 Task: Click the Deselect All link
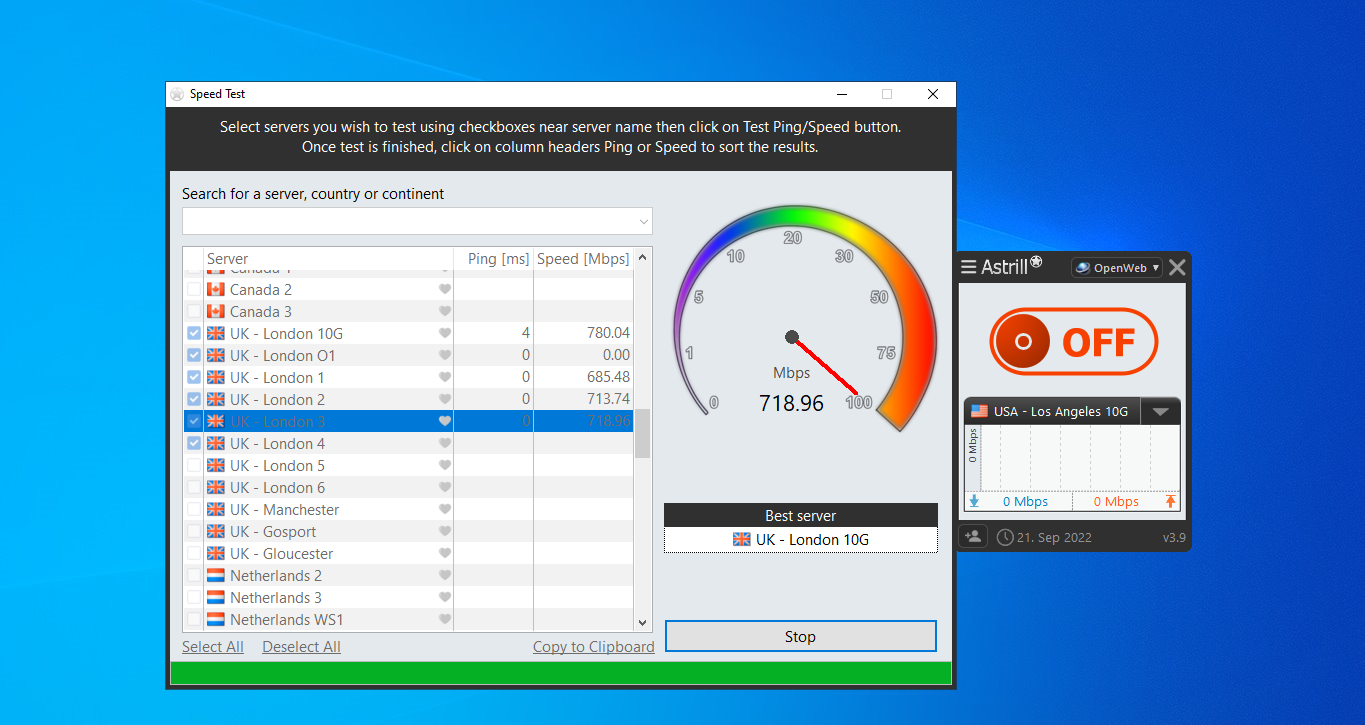point(301,647)
